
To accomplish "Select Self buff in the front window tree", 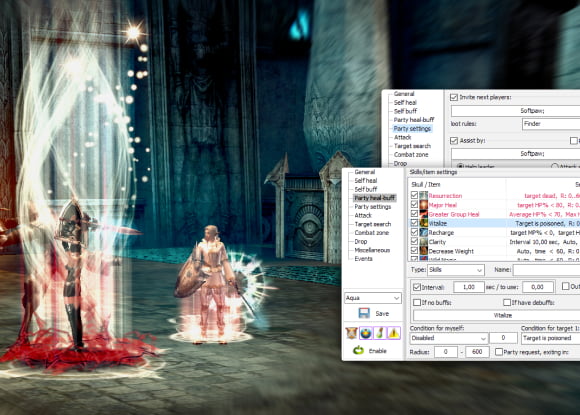I will click(366, 189).
